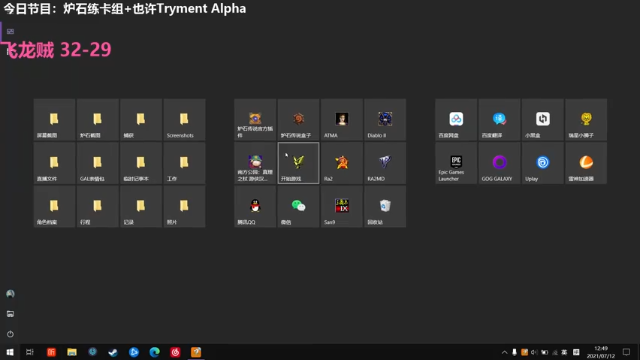The width and height of the screenshot is (640, 360).
Task: Launch the South Park 南方公园 game tile
Action: click(x=255, y=163)
